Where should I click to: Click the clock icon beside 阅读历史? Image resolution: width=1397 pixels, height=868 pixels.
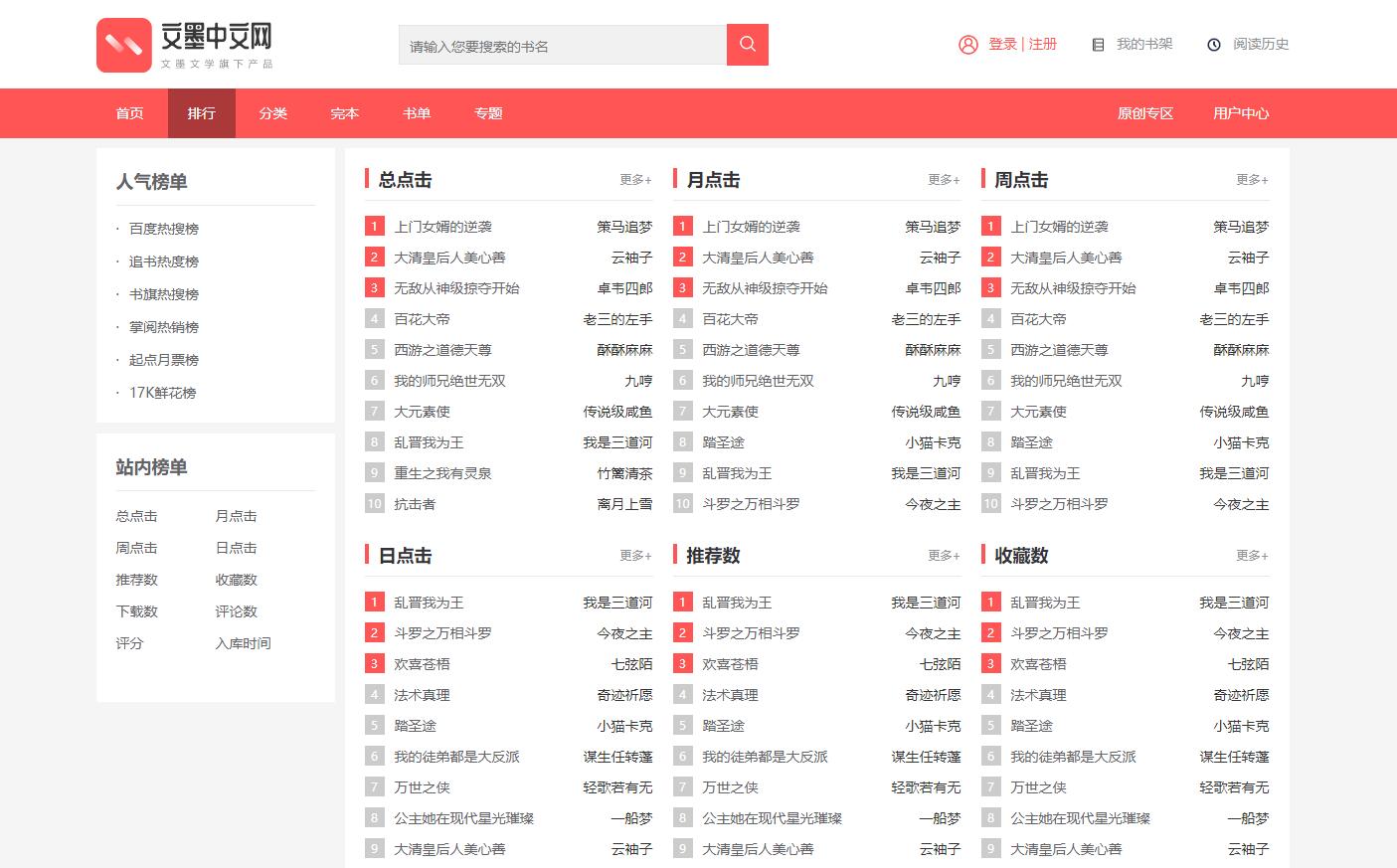[1214, 45]
